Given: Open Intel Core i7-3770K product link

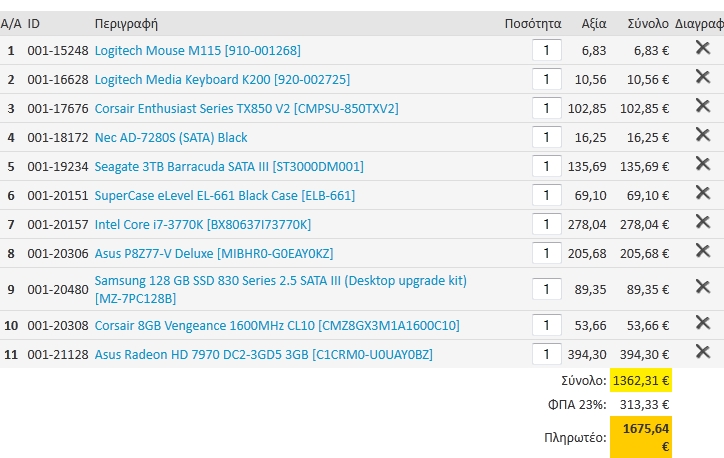Looking at the screenshot, I should [203, 225].
